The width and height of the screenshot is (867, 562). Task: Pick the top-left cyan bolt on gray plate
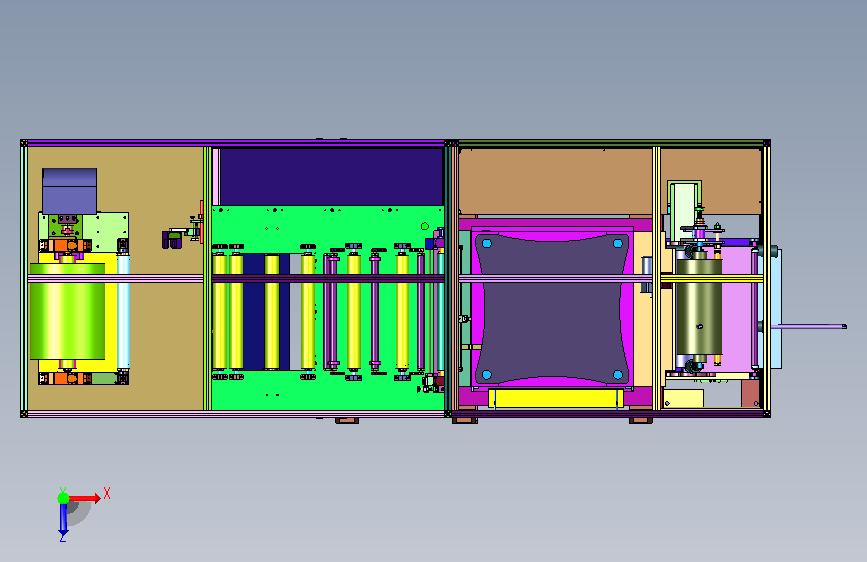click(487, 243)
